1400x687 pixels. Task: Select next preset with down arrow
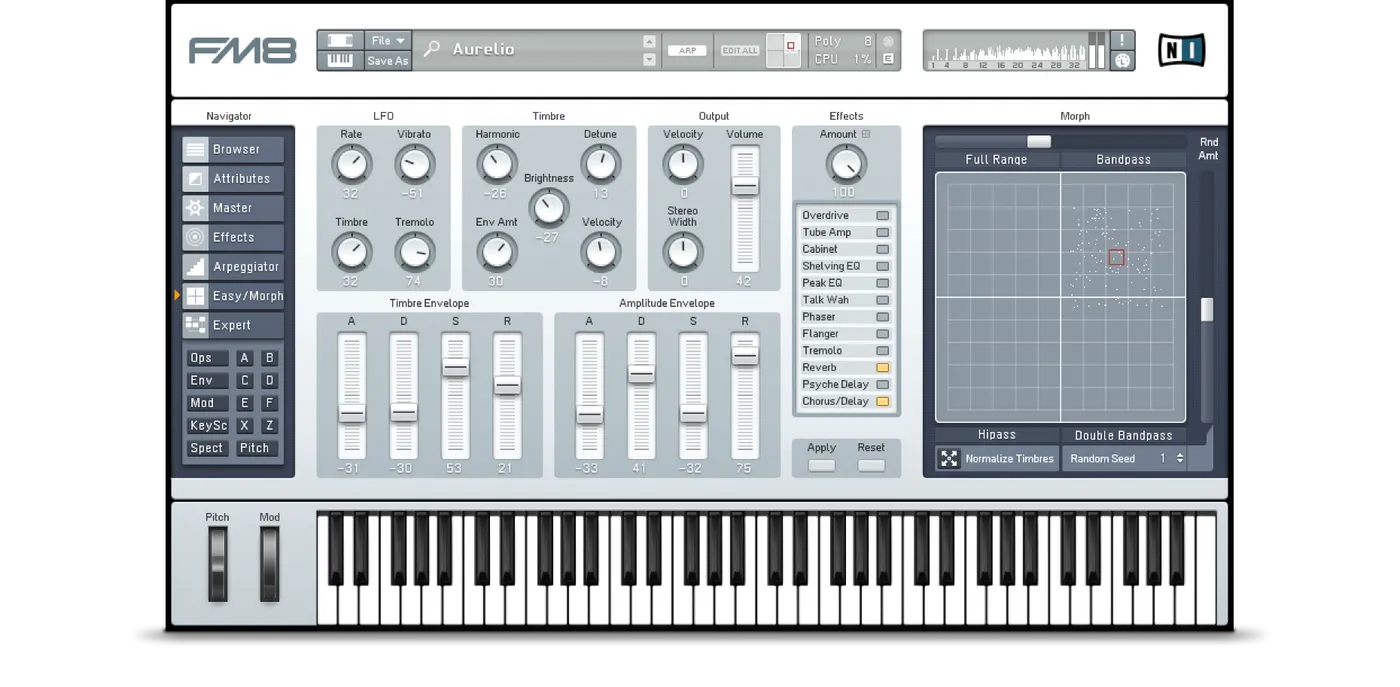[649, 60]
